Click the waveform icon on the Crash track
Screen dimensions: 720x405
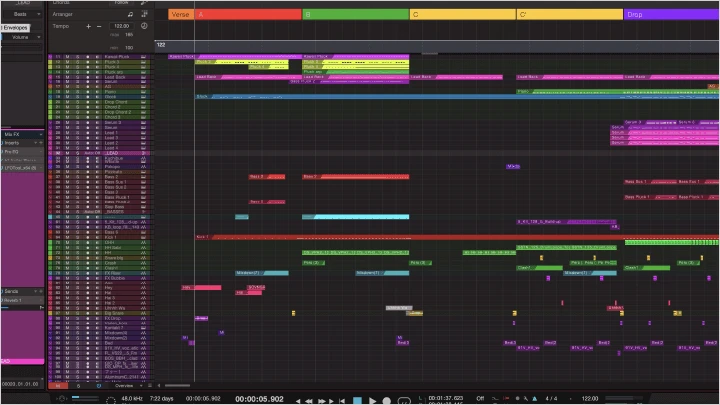tap(143, 263)
